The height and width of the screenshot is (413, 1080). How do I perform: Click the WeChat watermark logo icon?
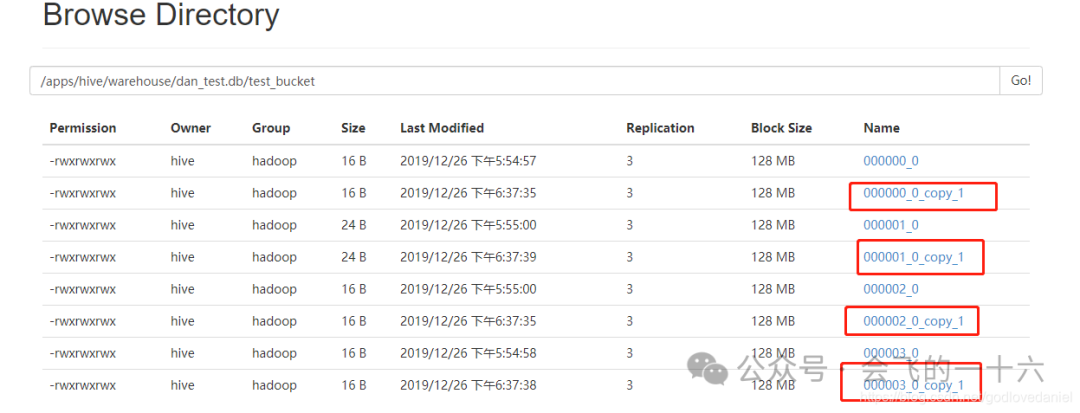tap(714, 371)
